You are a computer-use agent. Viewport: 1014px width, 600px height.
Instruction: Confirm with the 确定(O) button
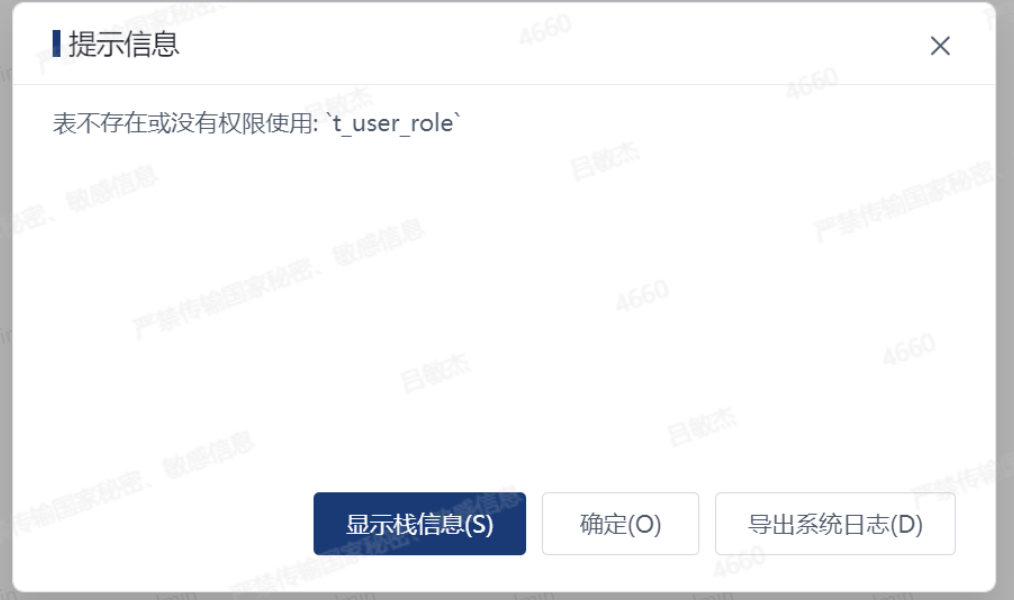(x=620, y=524)
